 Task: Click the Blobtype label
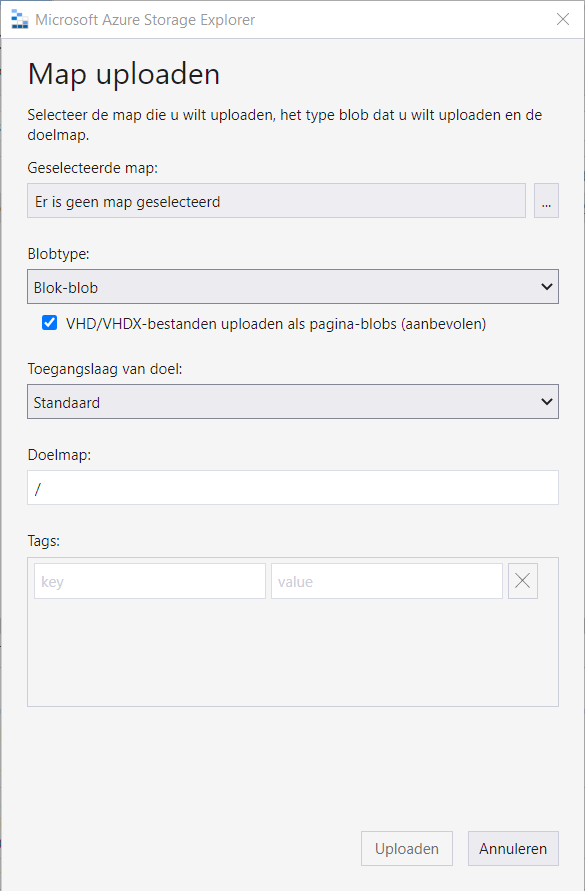pyautogui.click(x=59, y=254)
